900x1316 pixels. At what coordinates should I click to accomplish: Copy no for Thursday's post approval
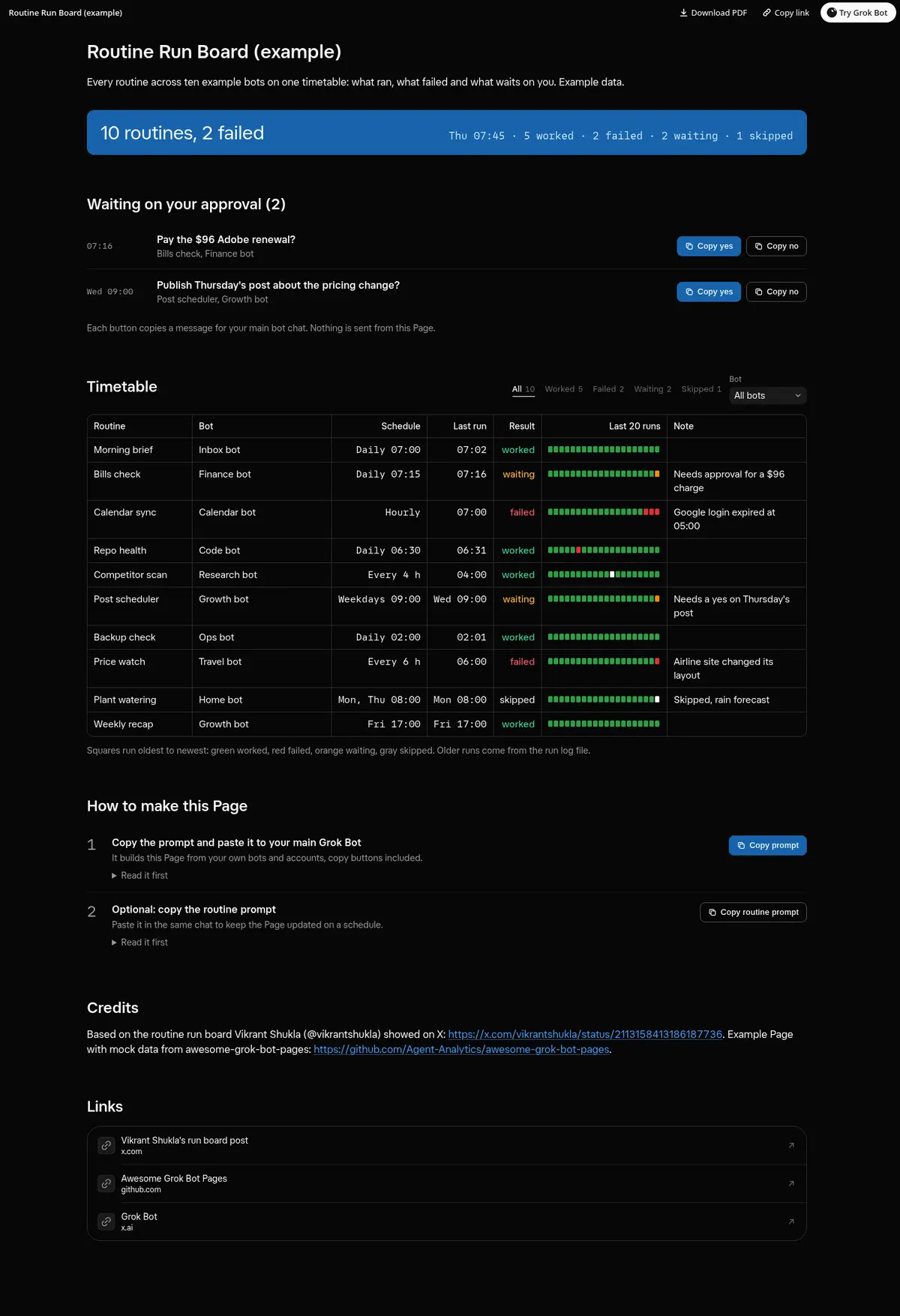coord(776,292)
